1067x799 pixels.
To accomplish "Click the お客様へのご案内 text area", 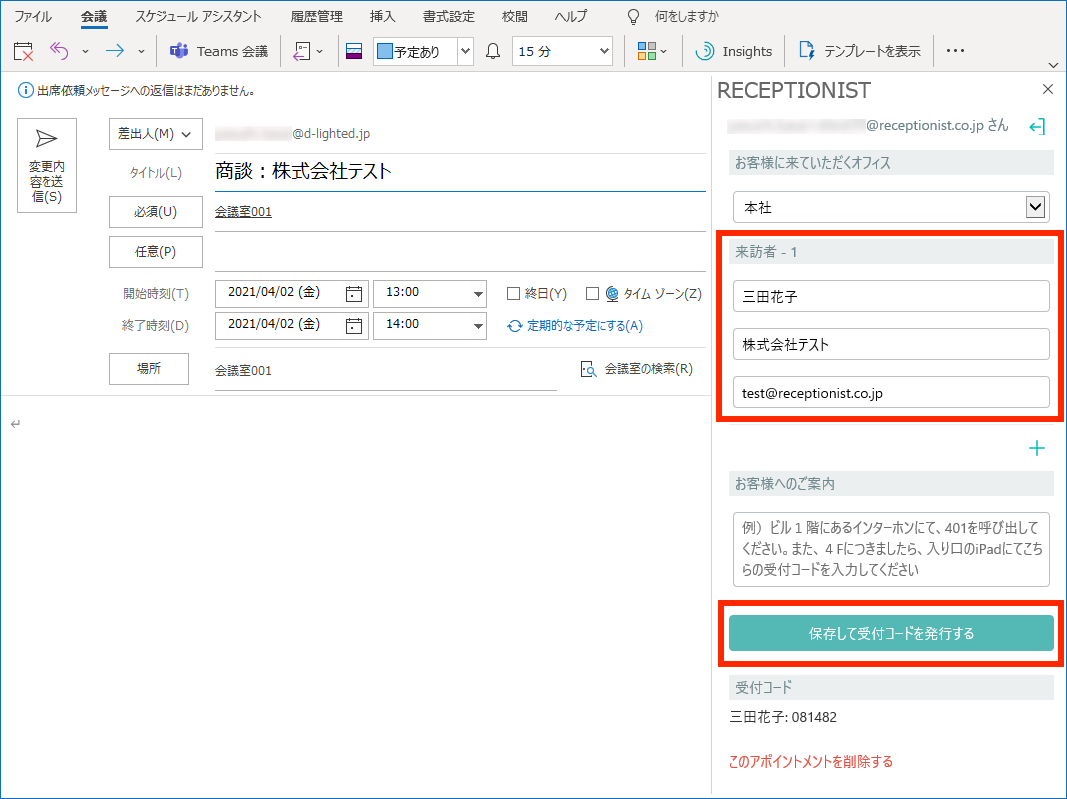I will tap(891, 549).
